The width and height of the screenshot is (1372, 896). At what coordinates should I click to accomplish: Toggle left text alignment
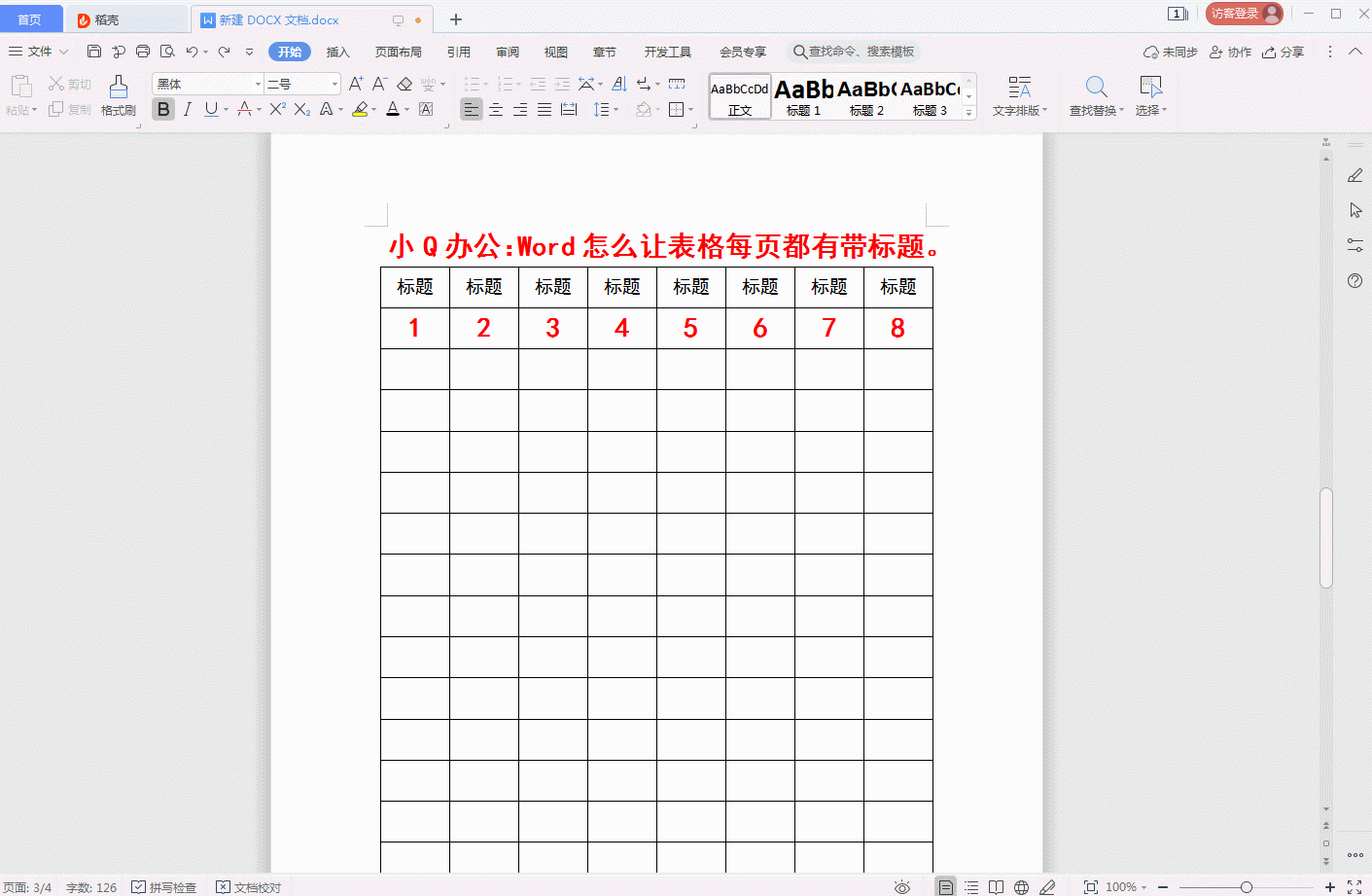472,109
